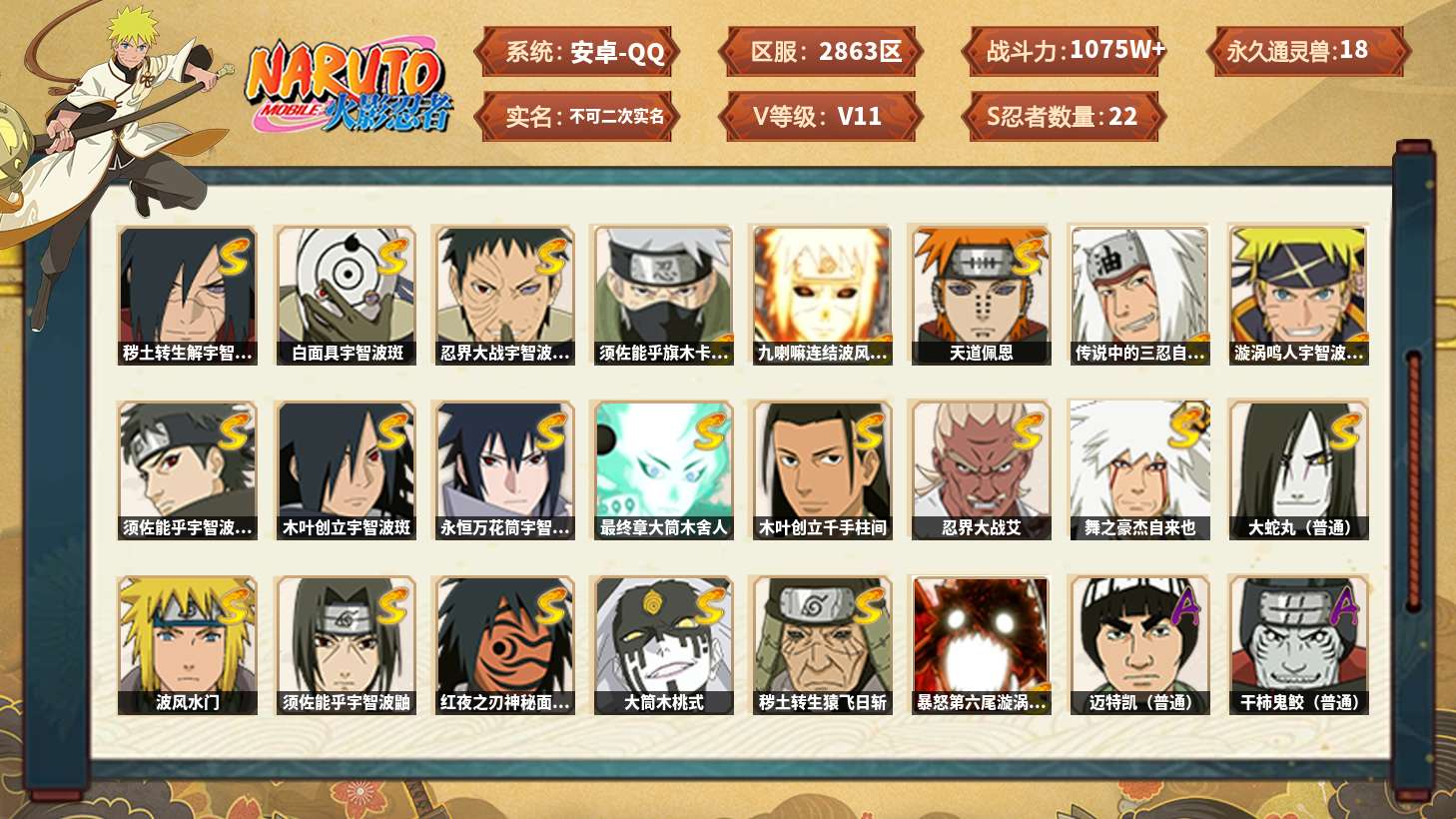
Task: Click the 干柿鬼鲛（普通）character icon
Action: point(1298,645)
